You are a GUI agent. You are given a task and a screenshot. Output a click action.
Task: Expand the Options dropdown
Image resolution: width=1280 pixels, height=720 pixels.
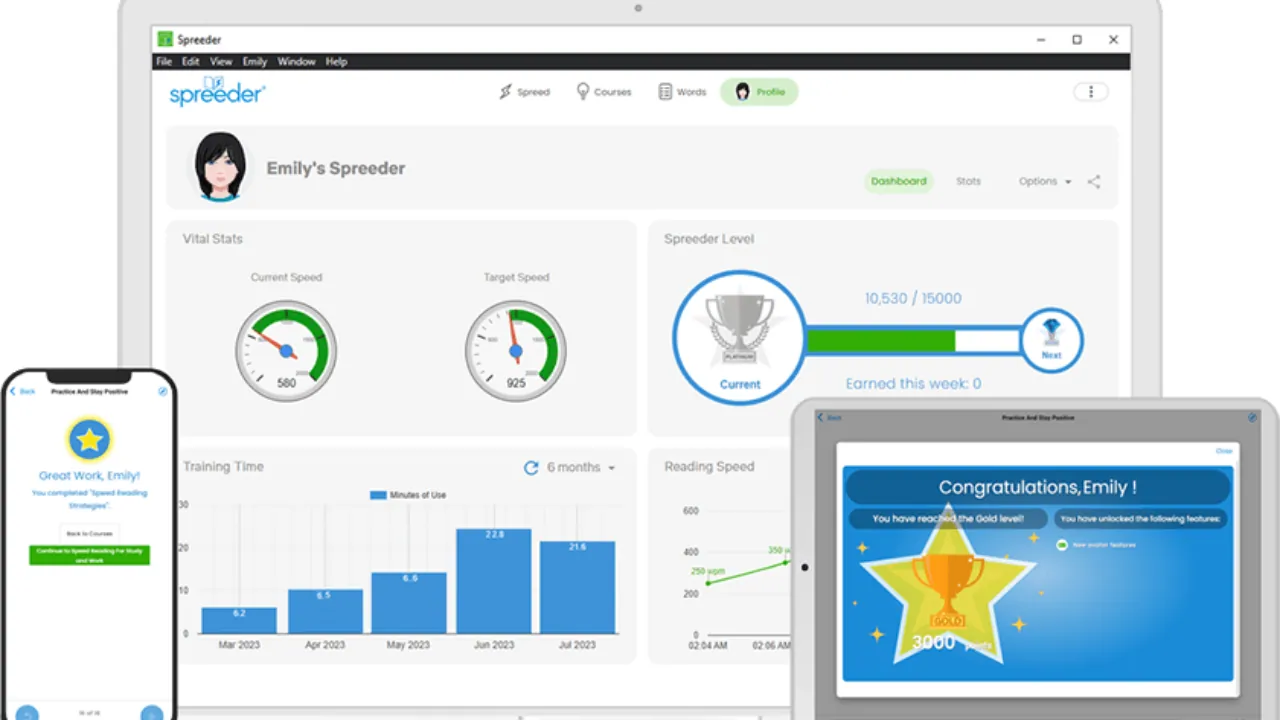1045,181
